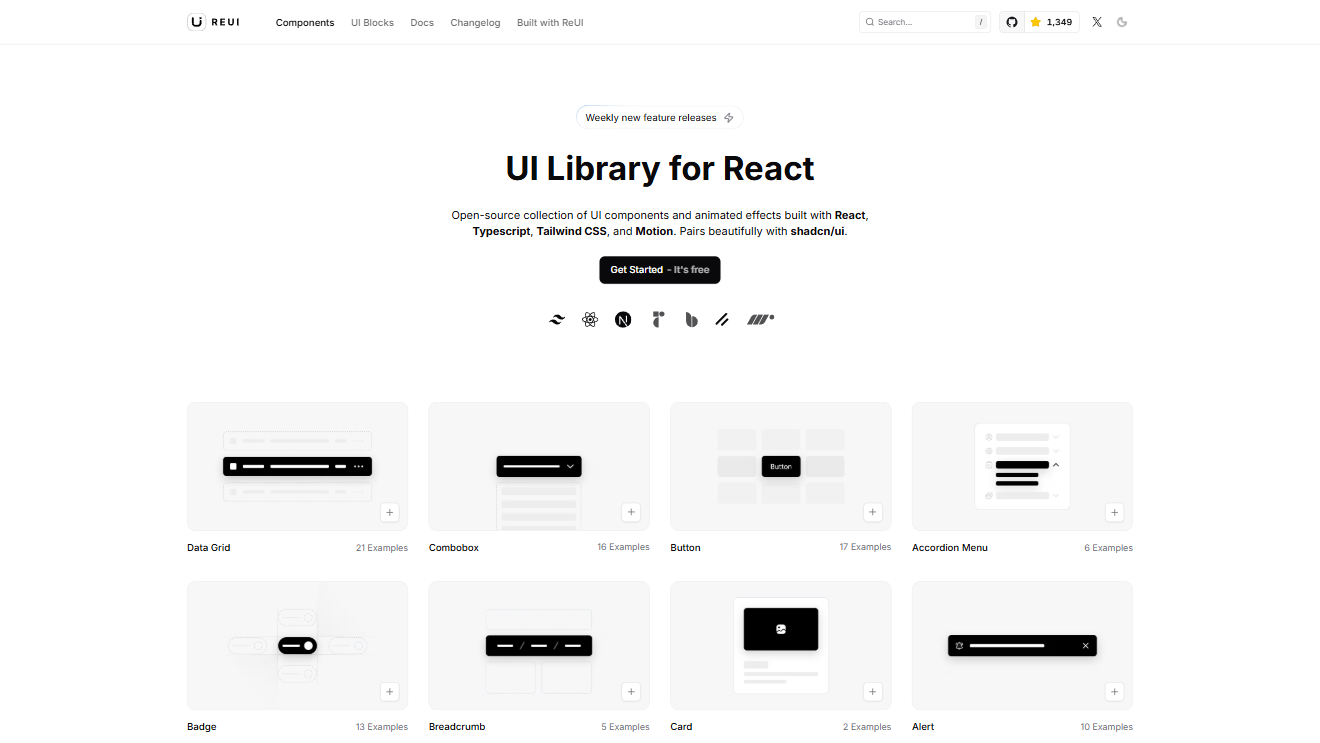Click the Weekly new feature releases badge
This screenshot has width=1320, height=743.
click(660, 118)
